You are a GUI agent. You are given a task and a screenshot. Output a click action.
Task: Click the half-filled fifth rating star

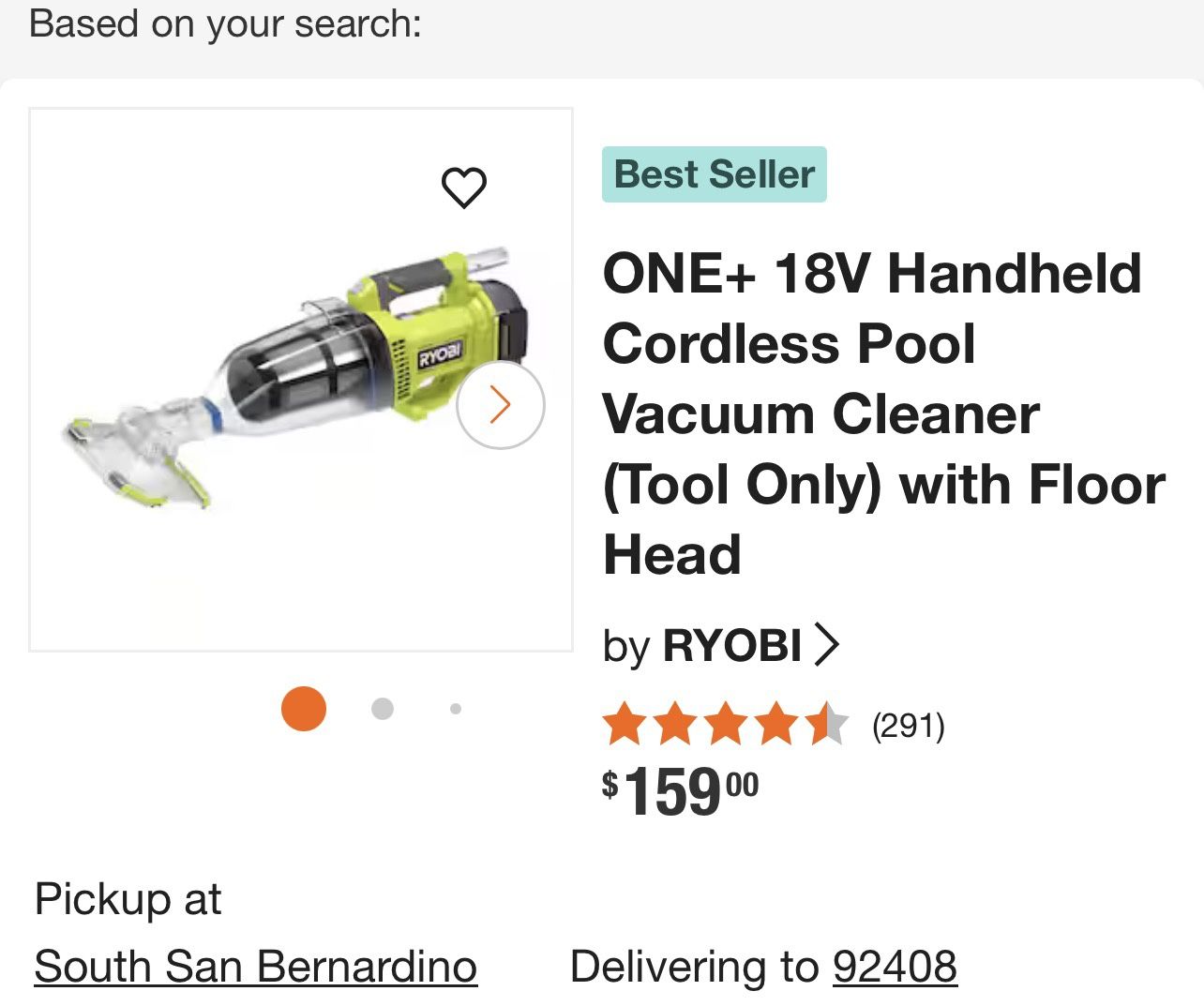(x=827, y=726)
